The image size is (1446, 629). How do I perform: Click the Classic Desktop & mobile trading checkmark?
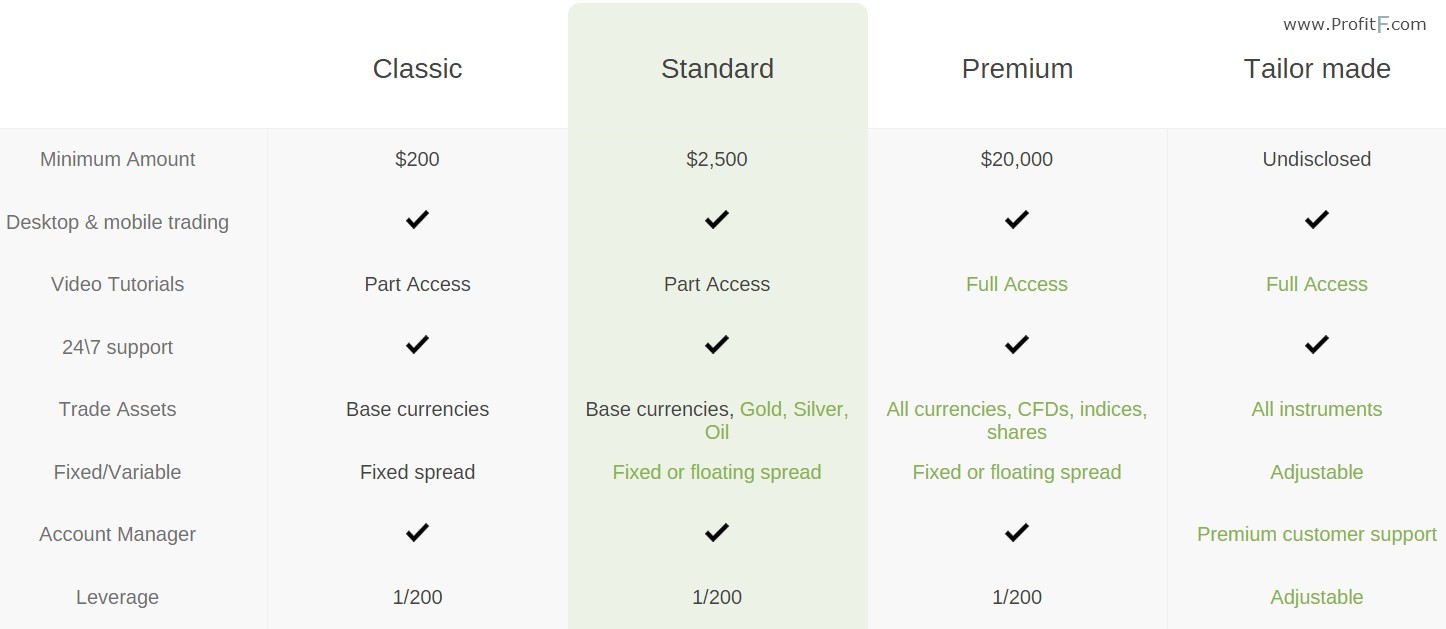[x=417, y=220]
